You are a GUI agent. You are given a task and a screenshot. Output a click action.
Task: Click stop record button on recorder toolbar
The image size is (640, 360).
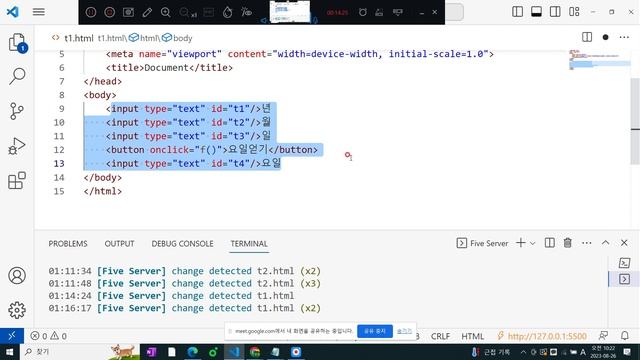(109, 12)
